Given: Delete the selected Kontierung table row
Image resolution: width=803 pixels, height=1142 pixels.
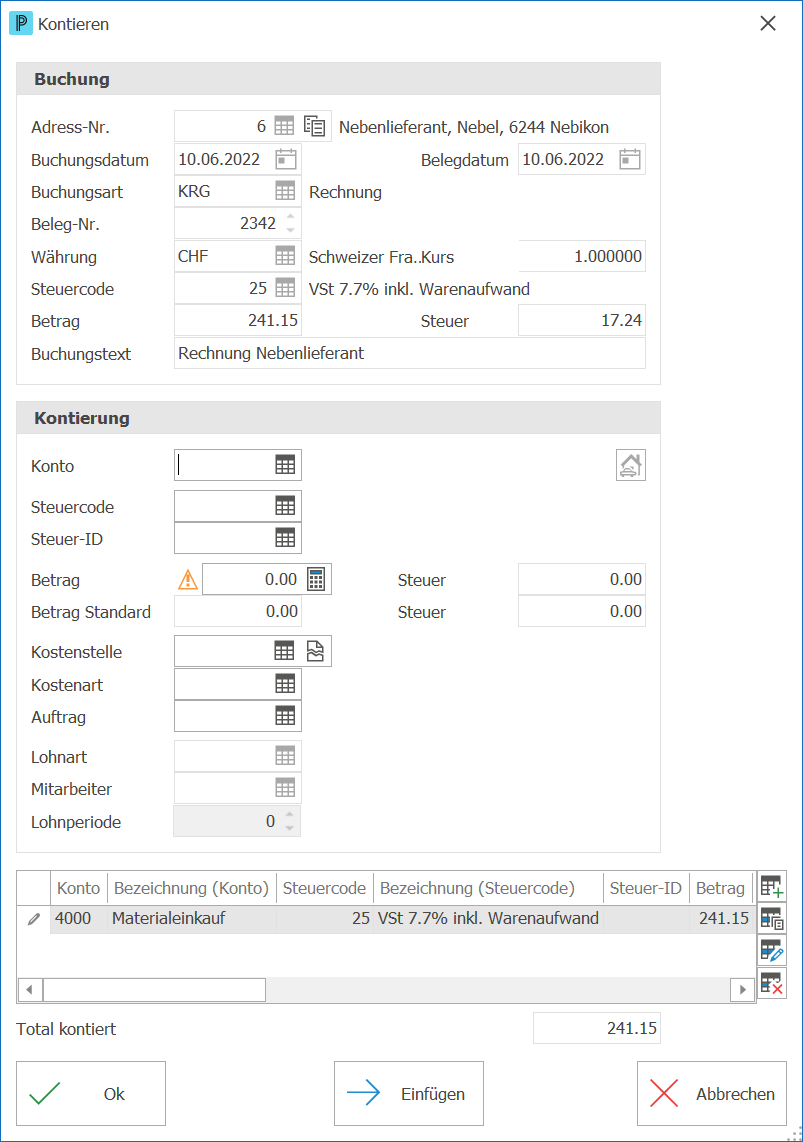Looking at the screenshot, I should click(x=772, y=983).
